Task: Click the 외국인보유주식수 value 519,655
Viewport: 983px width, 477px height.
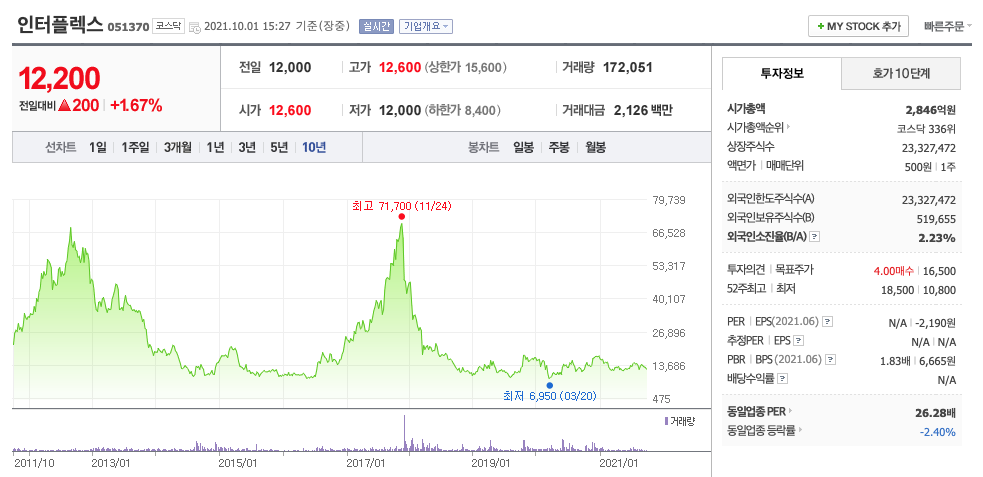Action: 935,219
